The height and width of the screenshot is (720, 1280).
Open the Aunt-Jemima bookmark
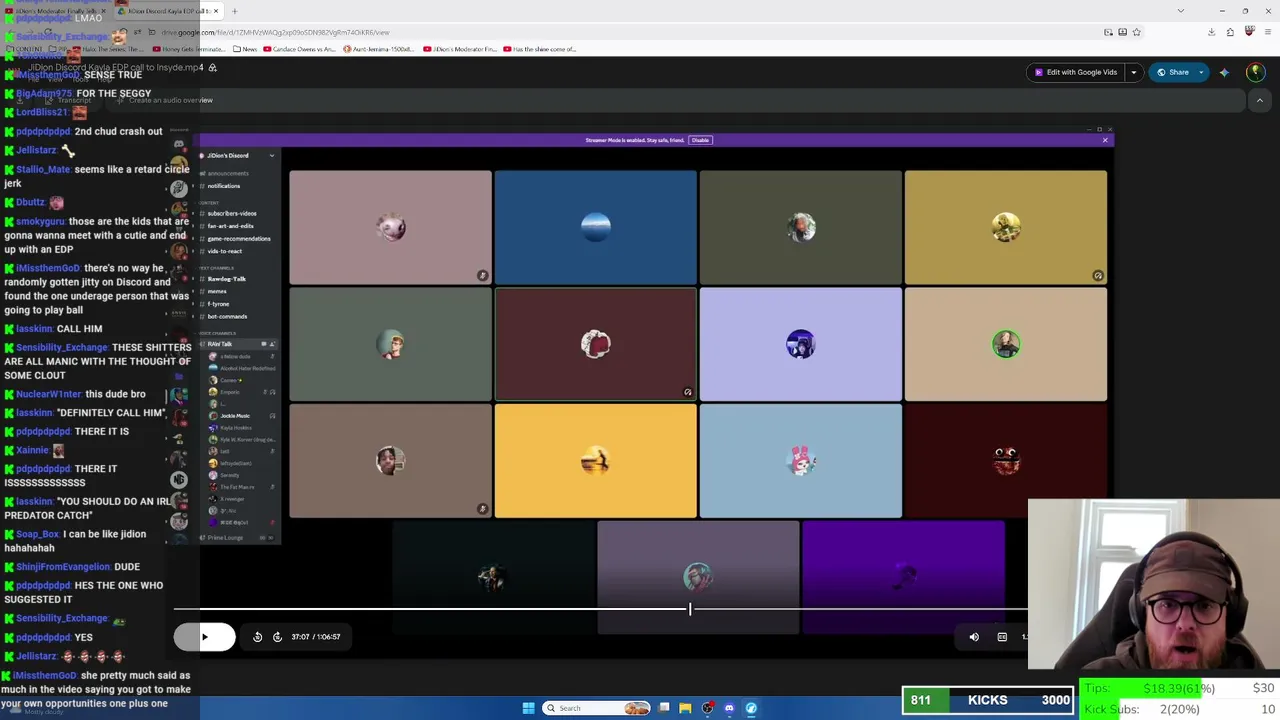pyautogui.click(x=381, y=49)
